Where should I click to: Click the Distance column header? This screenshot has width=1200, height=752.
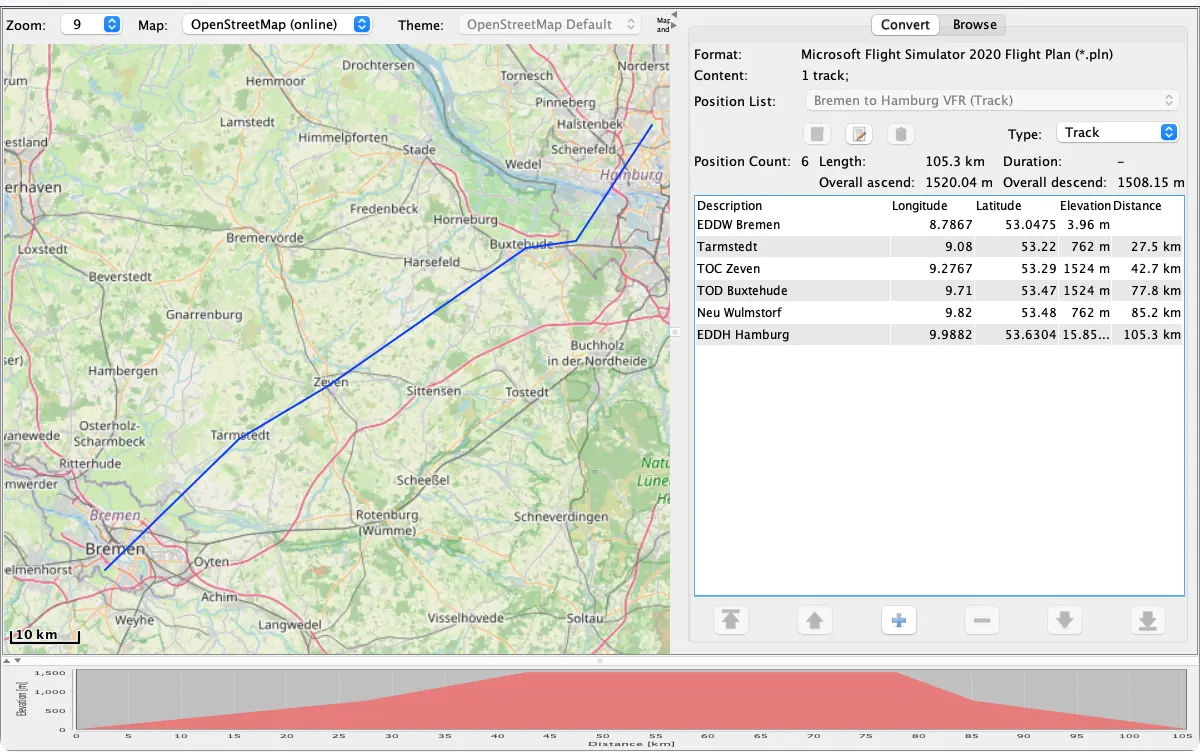coord(1137,206)
